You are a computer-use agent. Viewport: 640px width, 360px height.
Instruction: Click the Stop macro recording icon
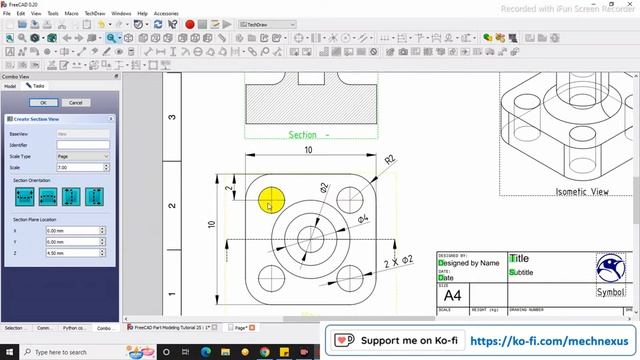(x=202, y=24)
